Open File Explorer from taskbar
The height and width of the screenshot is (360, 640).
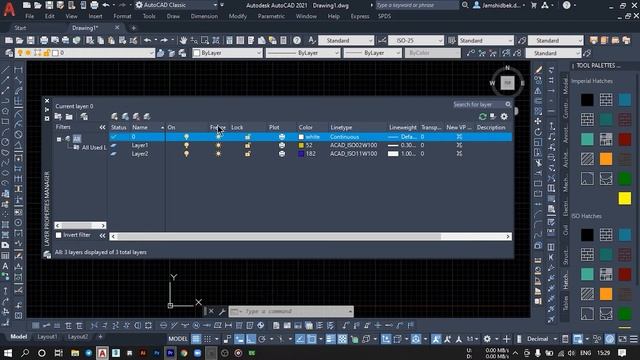coord(75,353)
